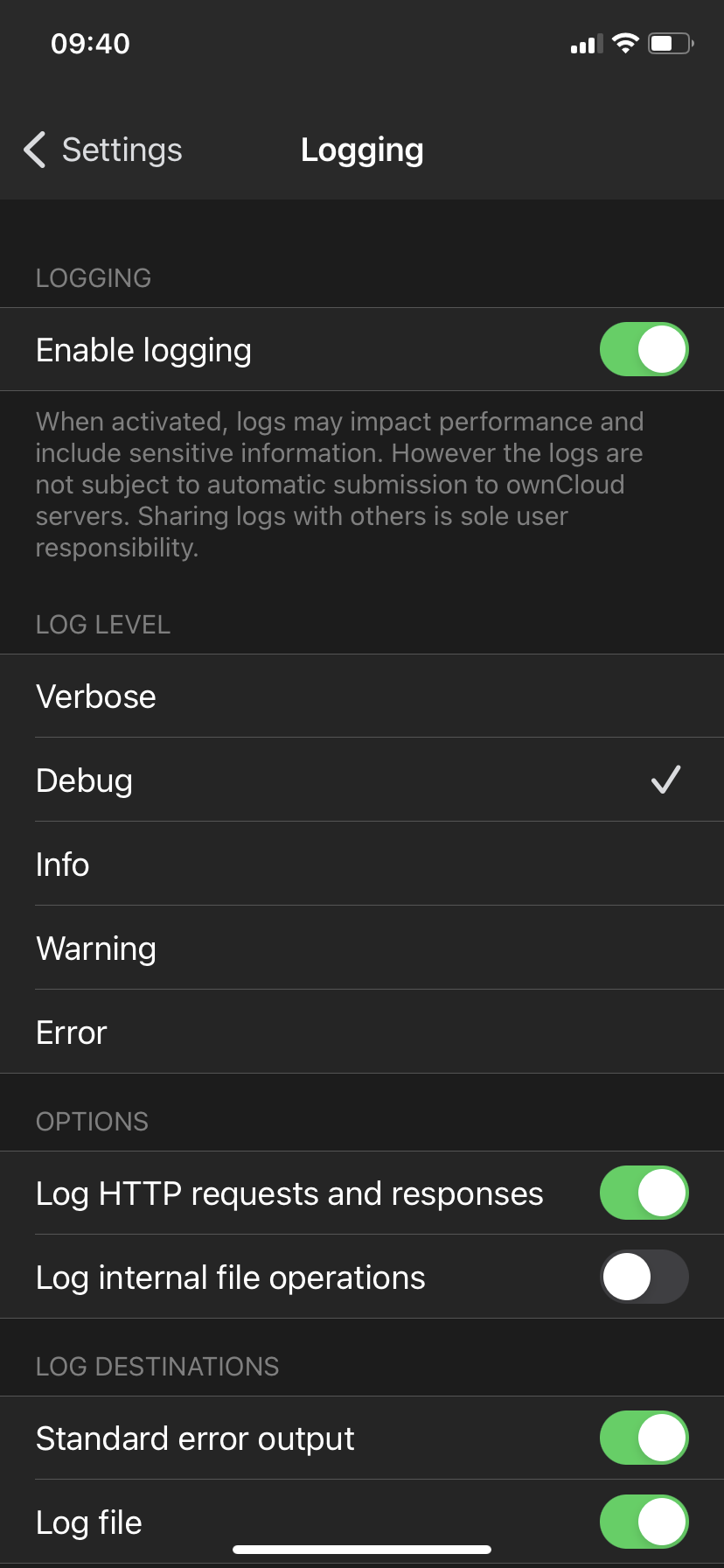Toggle off Enable logging
The image size is (724, 1568).
pyautogui.click(x=644, y=349)
